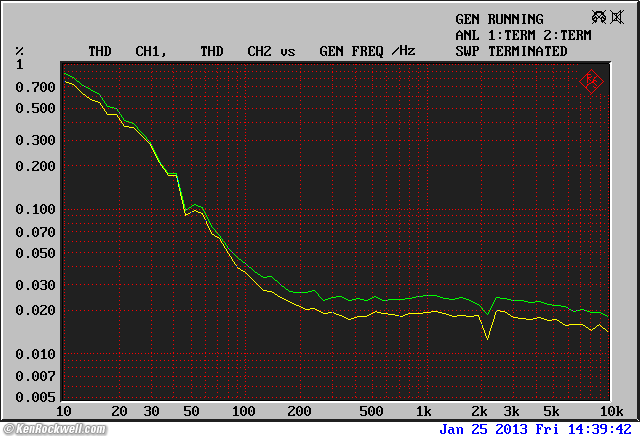Click the 0.070 y-axis value

(x=35, y=232)
